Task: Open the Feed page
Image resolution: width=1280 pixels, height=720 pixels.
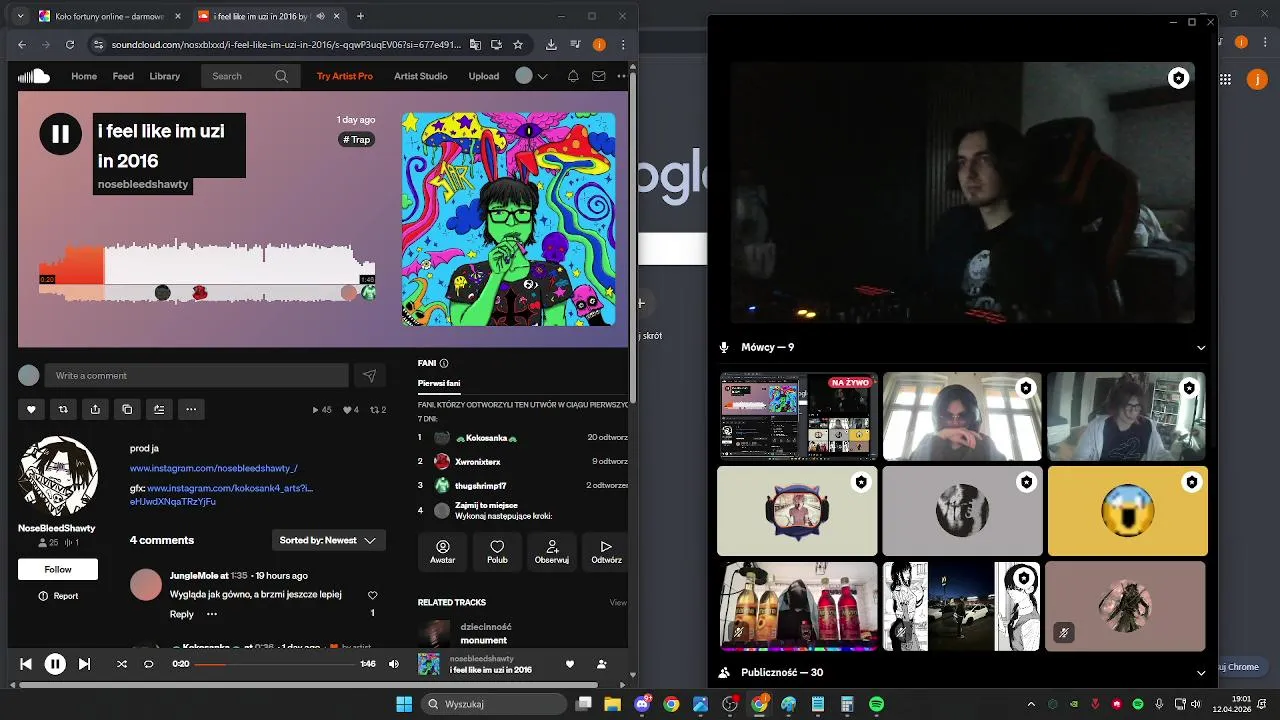Action: point(123,76)
